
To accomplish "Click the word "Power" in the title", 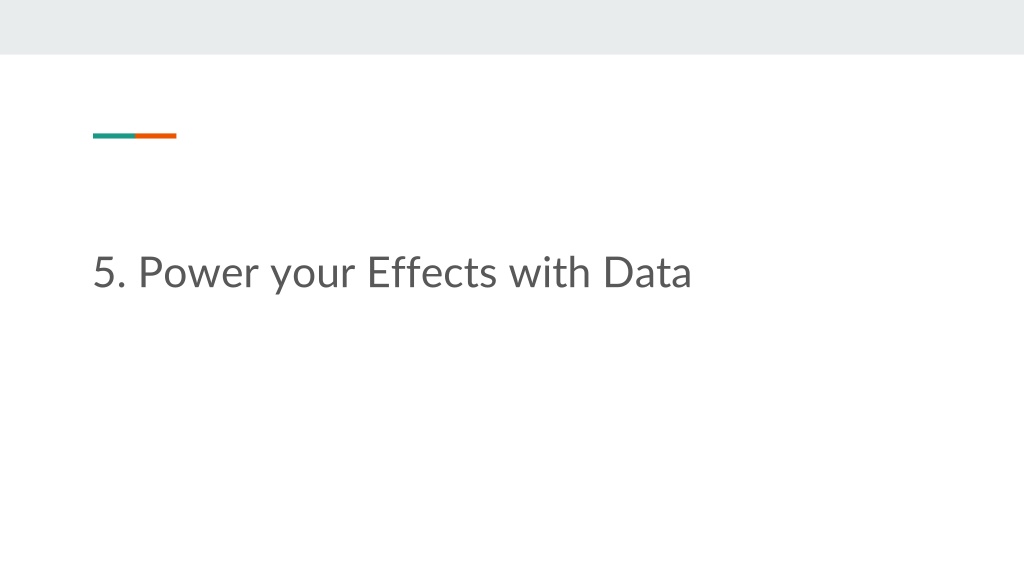I will tap(199, 273).
